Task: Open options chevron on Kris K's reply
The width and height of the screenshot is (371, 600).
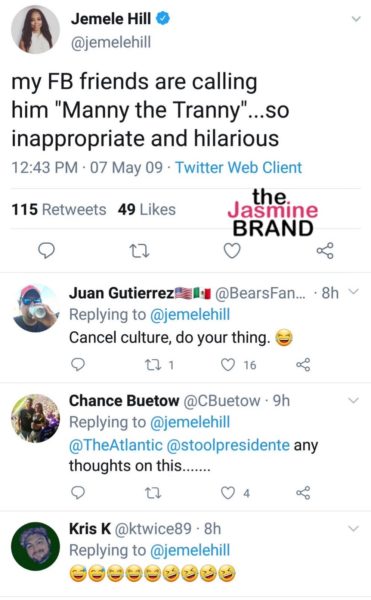Action: [354, 529]
